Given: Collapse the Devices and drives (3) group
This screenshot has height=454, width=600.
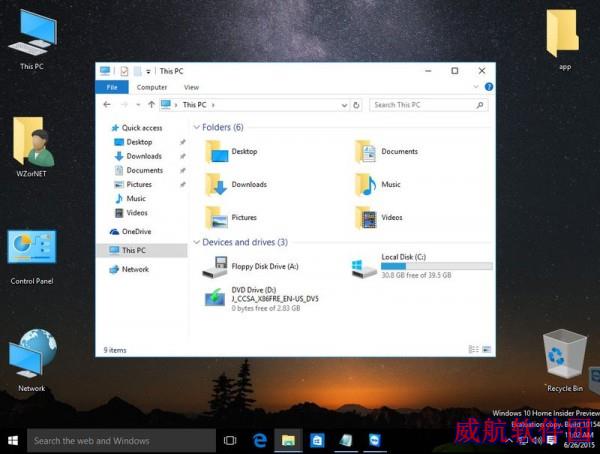Looking at the screenshot, I should tap(197, 242).
